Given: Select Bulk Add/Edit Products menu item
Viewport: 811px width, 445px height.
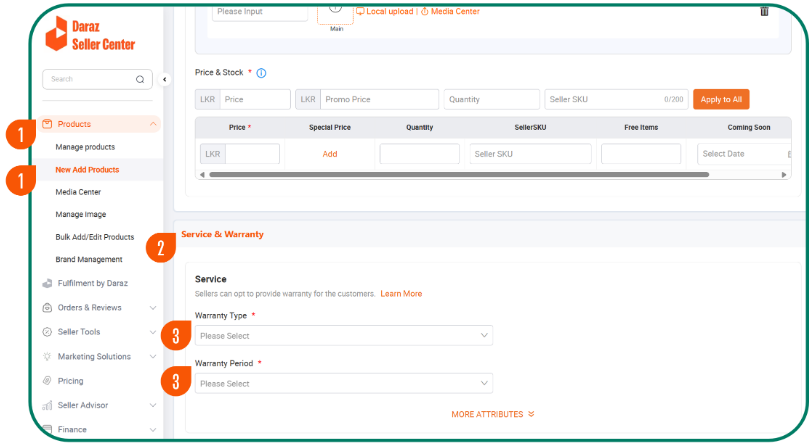Looking at the screenshot, I should (x=95, y=237).
